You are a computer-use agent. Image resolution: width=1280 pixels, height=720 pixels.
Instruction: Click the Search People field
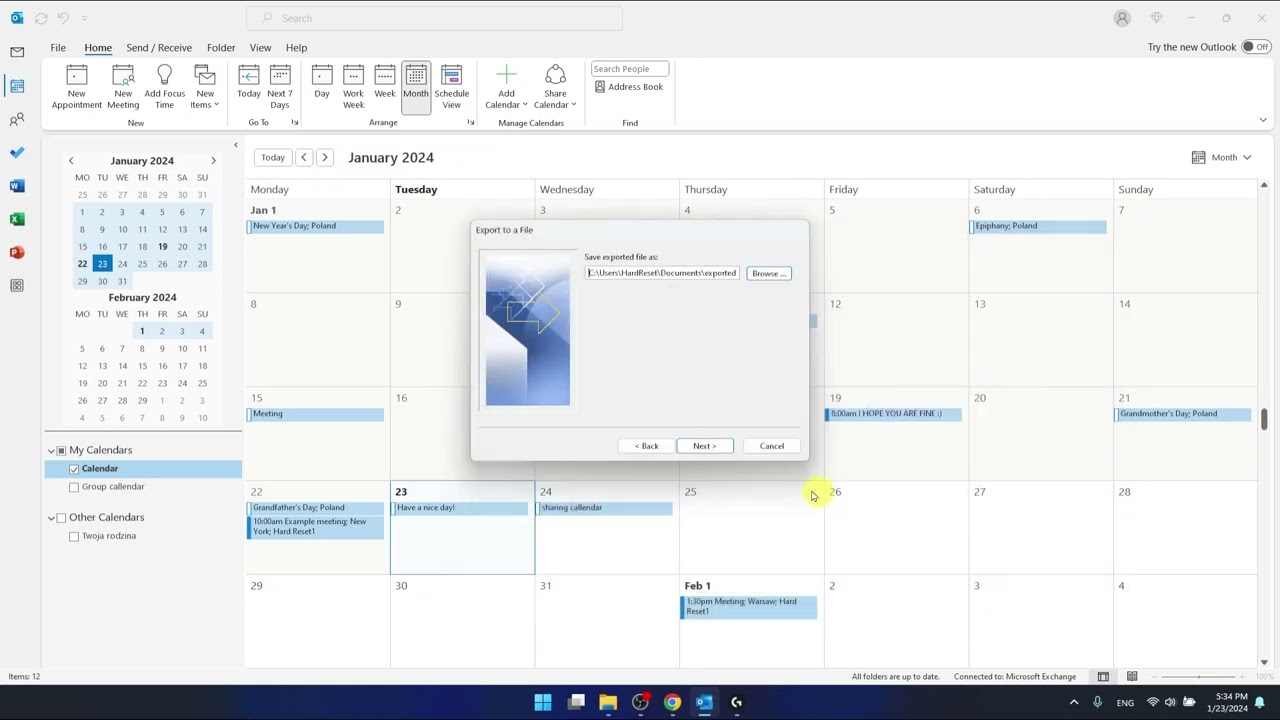(629, 69)
